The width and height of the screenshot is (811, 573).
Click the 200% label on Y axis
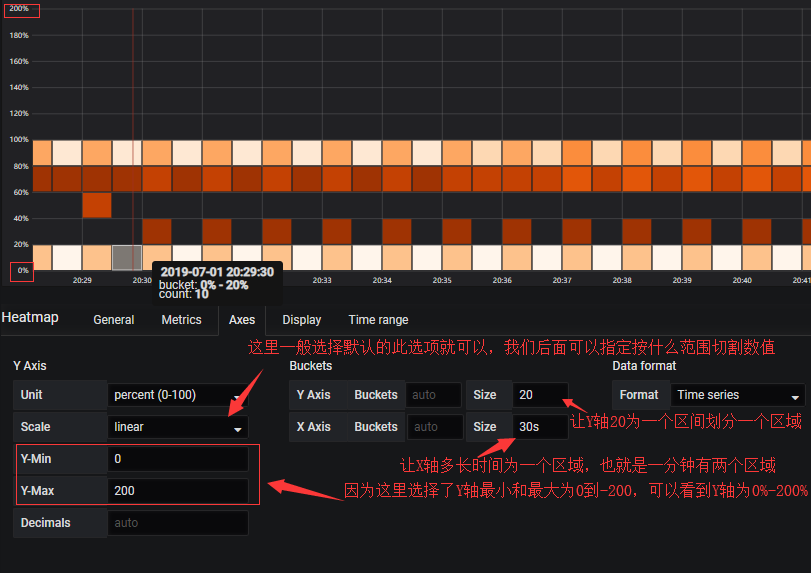(x=19, y=10)
